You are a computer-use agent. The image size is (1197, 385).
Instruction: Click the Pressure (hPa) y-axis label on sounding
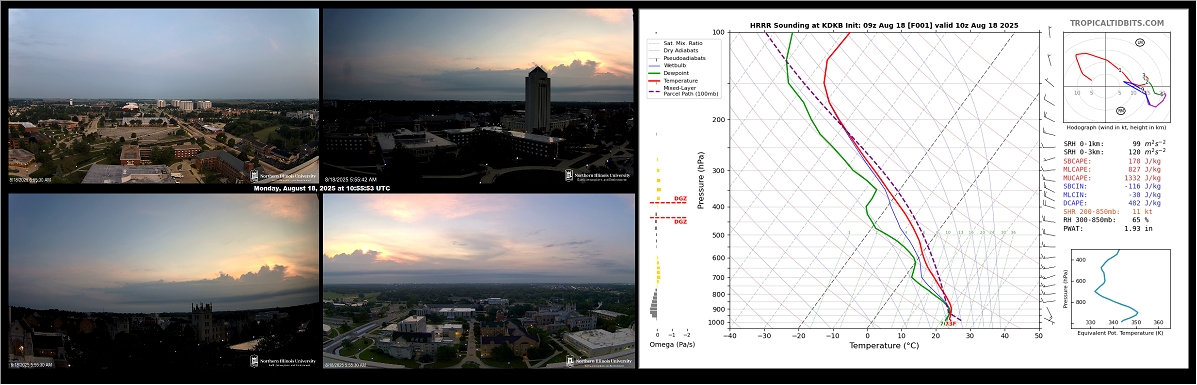pos(702,179)
